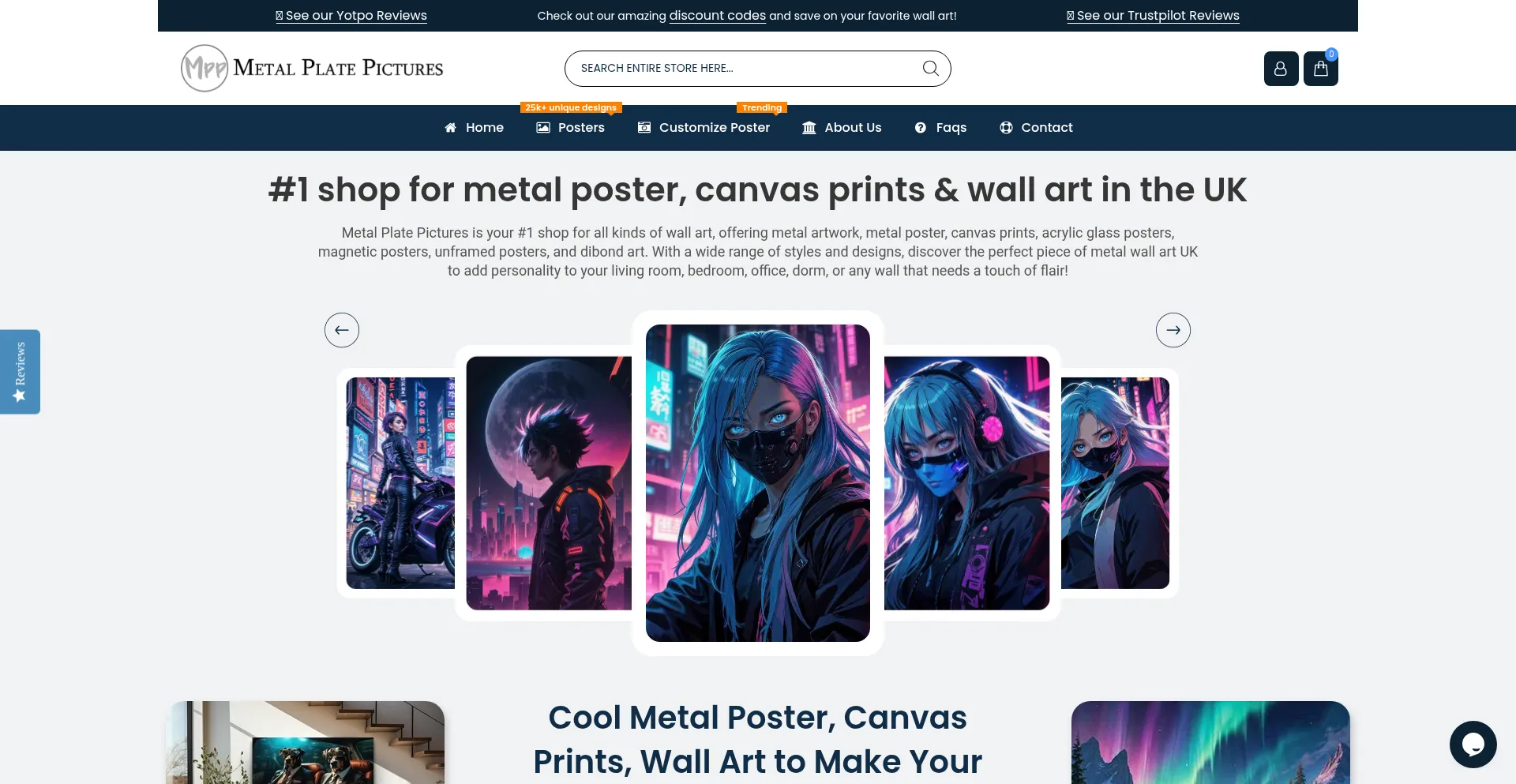1516x784 pixels.
Task: Select the center masked girl poster
Action: point(757,482)
